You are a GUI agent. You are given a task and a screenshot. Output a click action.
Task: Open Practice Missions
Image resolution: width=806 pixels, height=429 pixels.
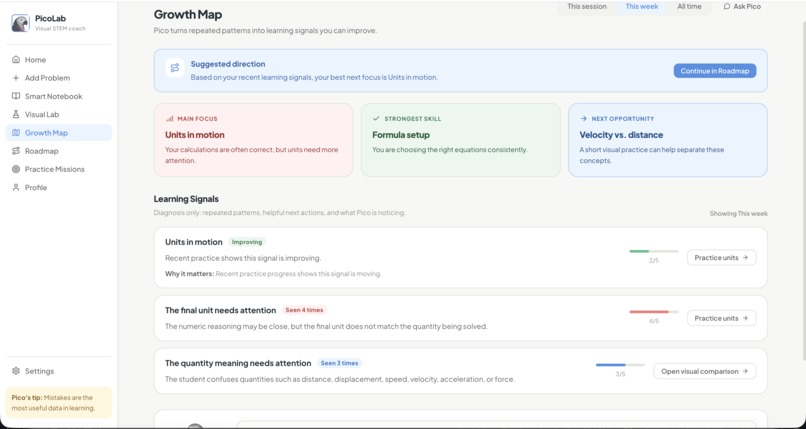59,169
